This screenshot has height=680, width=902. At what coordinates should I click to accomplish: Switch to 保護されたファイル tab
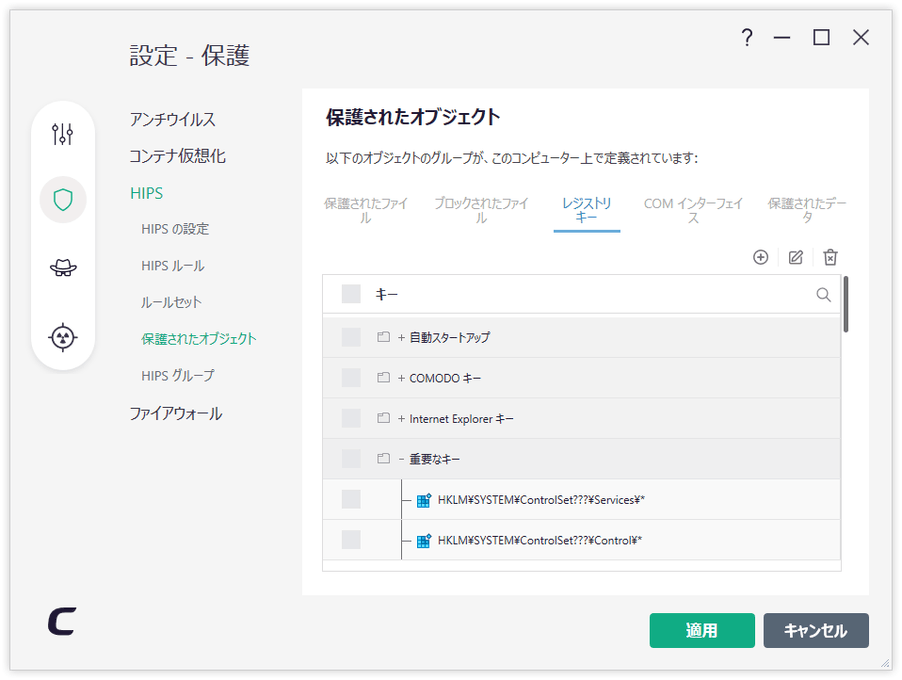[365, 211]
